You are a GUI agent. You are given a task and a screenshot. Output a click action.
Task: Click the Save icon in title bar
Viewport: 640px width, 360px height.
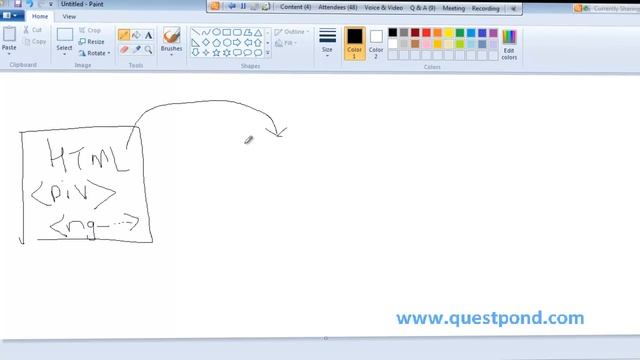point(18,4)
